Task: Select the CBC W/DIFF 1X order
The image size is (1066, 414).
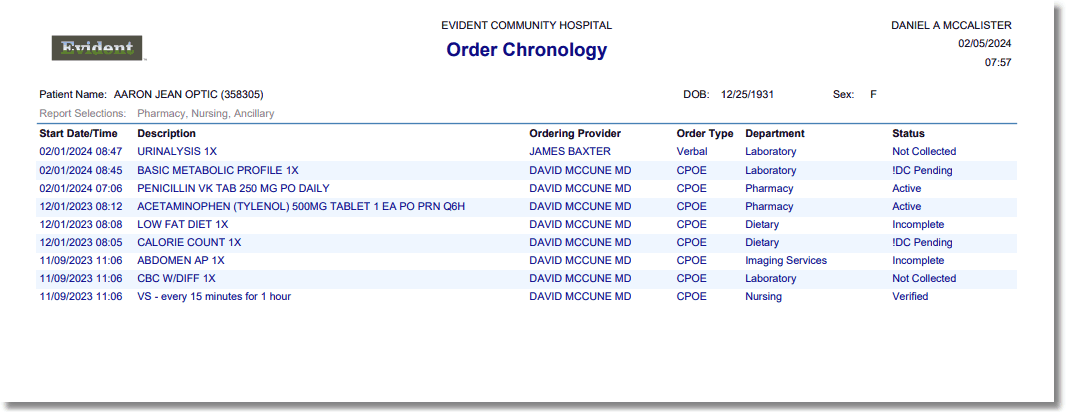Action: pyautogui.click(x=176, y=278)
